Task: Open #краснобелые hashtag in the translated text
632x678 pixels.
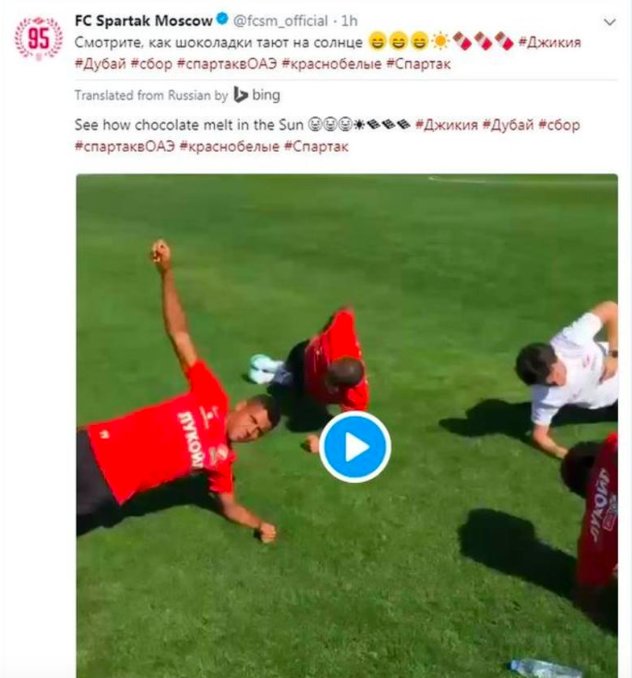Action: pyautogui.click(x=230, y=147)
